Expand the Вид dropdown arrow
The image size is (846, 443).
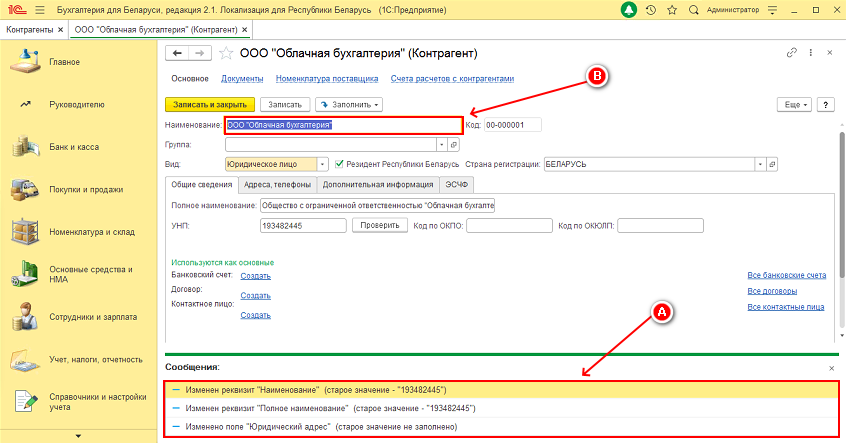[323, 164]
